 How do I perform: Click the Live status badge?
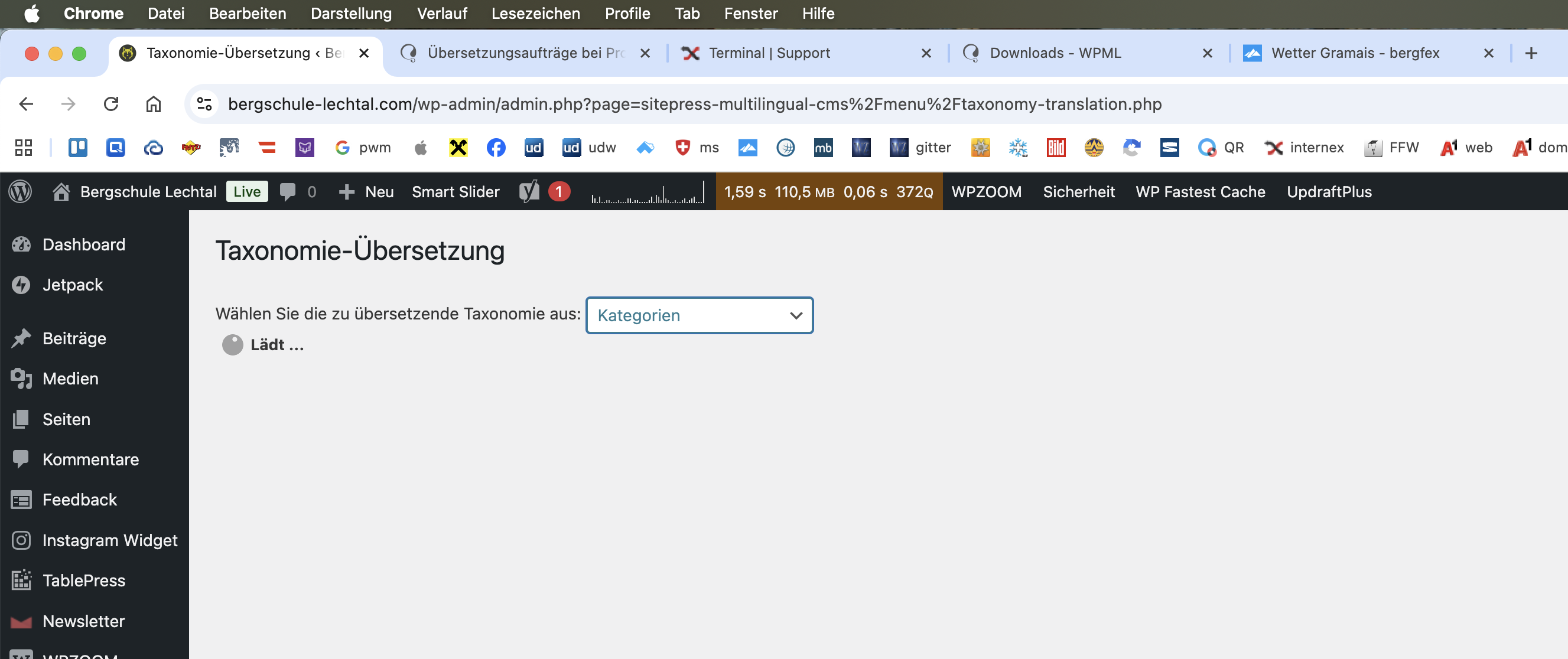pyautogui.click(x=246, y=192)
